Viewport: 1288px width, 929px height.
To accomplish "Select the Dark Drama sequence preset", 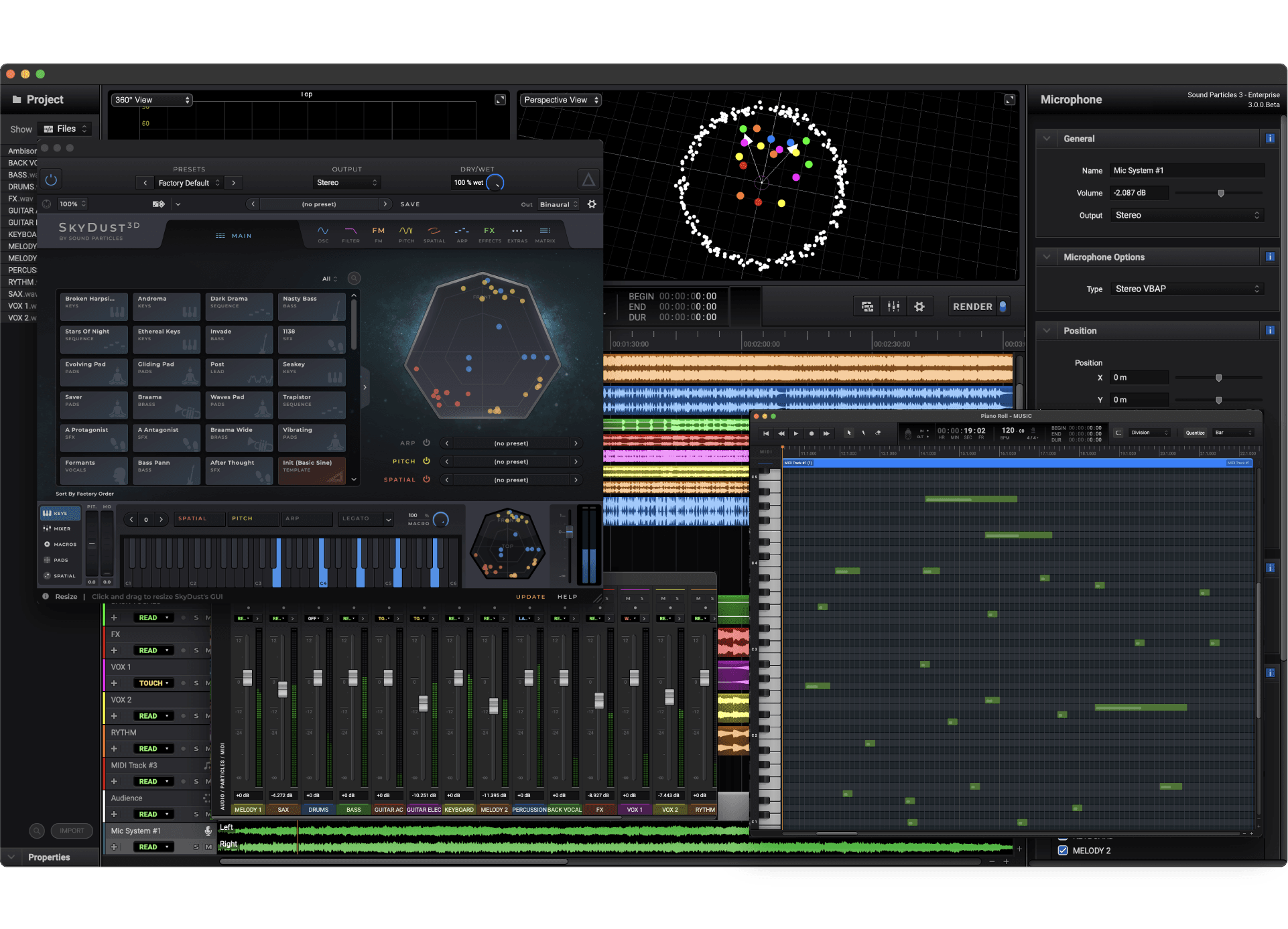I will point(239,306).
